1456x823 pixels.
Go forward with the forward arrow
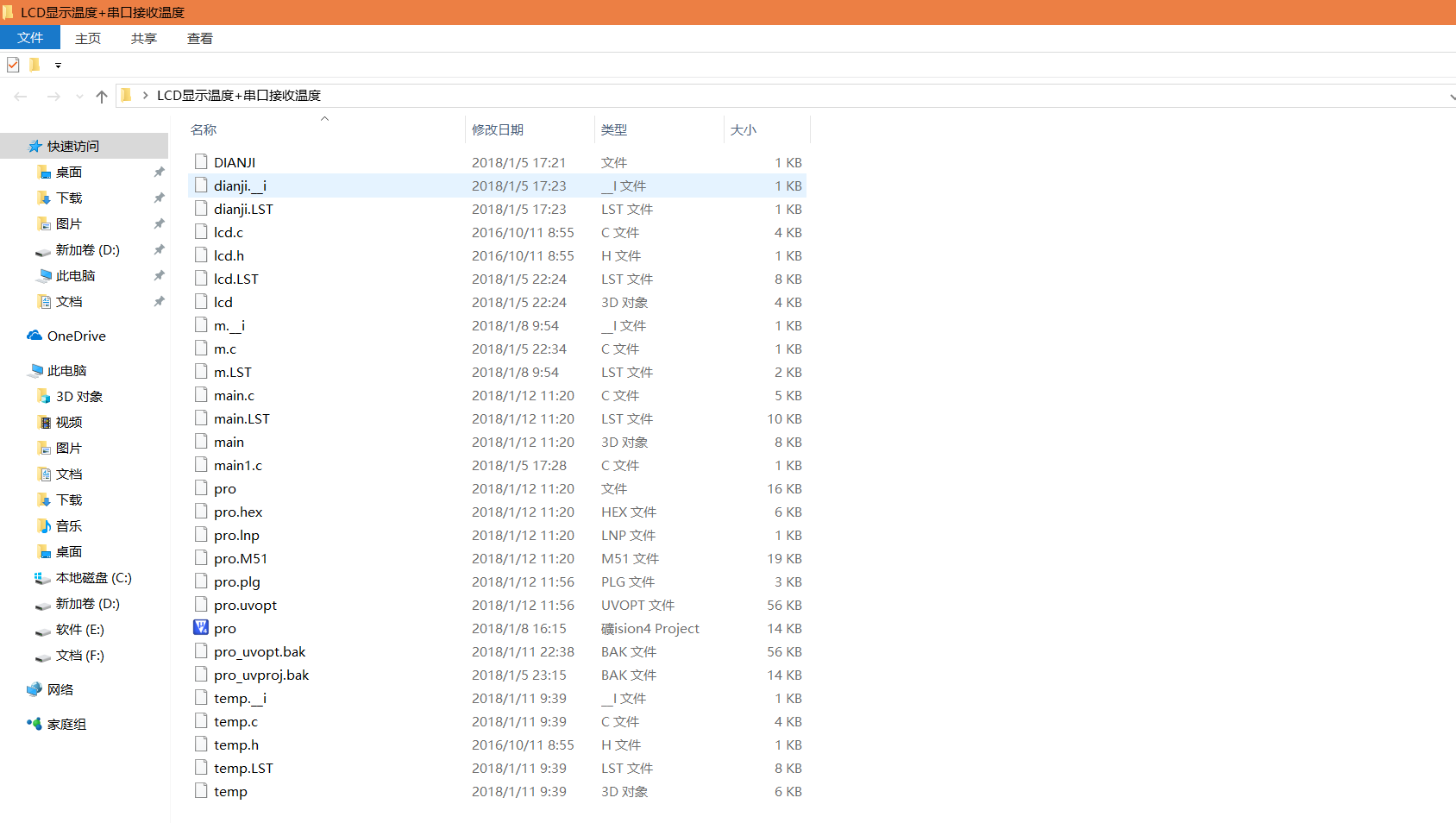click(53, 97)
